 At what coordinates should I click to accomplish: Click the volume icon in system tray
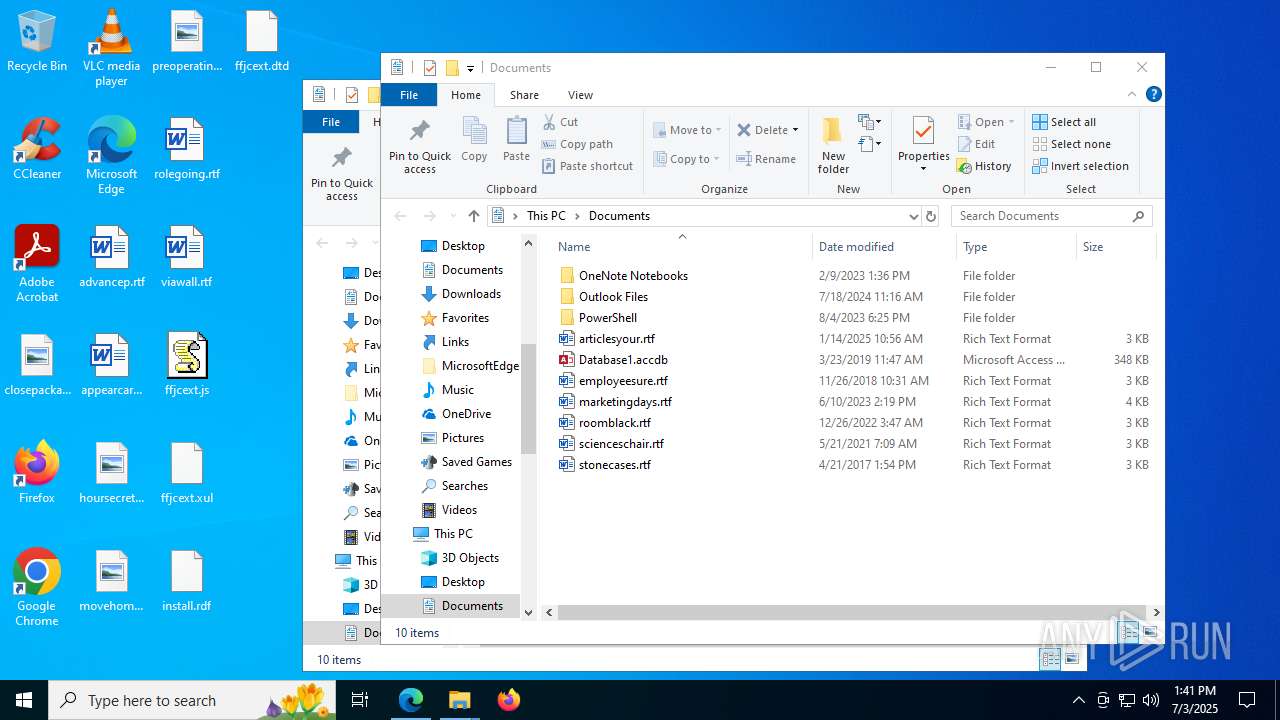click(x=1151, y=700)
